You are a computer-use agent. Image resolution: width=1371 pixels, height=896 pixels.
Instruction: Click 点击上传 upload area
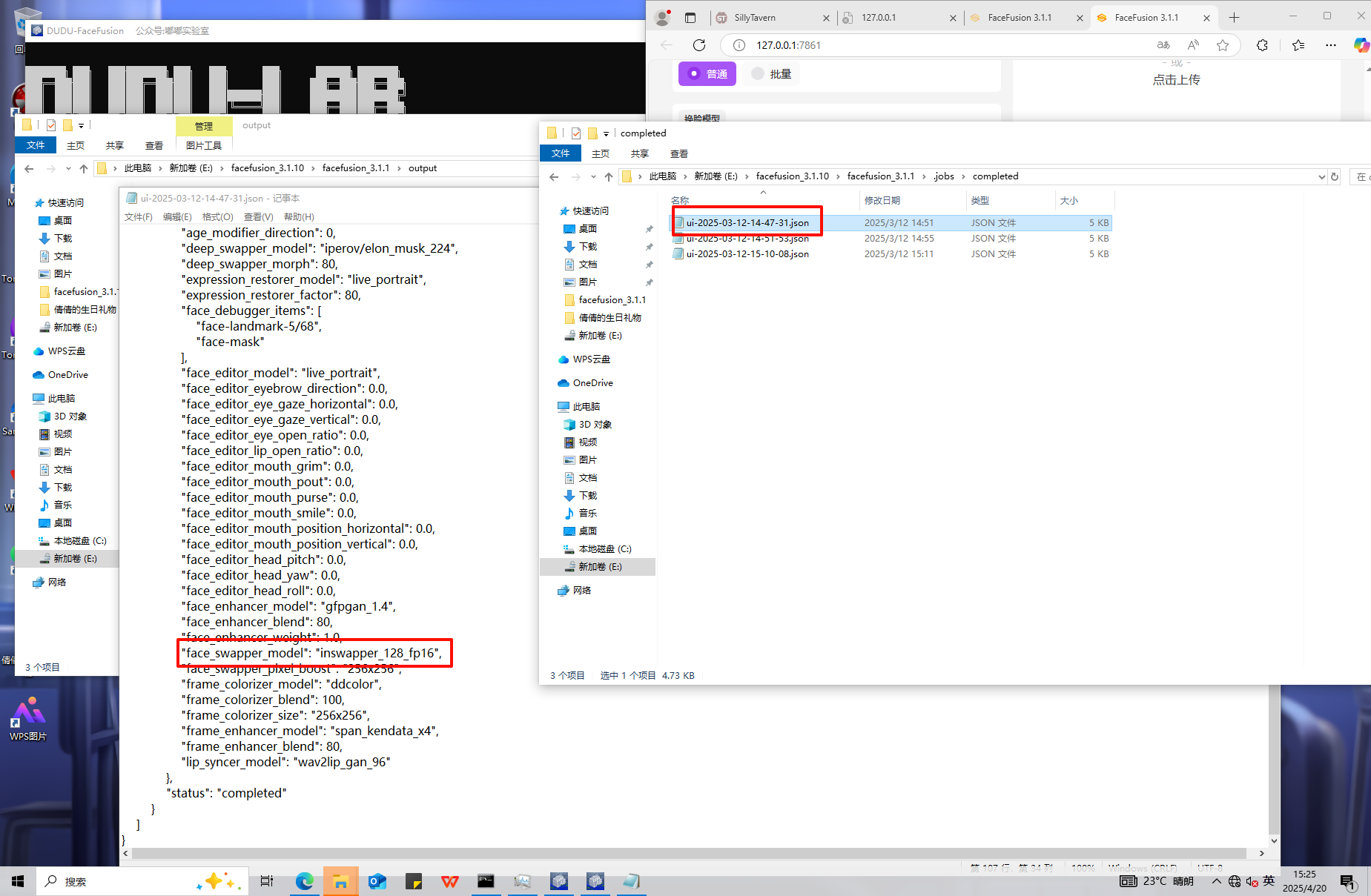click(1176, 79)
